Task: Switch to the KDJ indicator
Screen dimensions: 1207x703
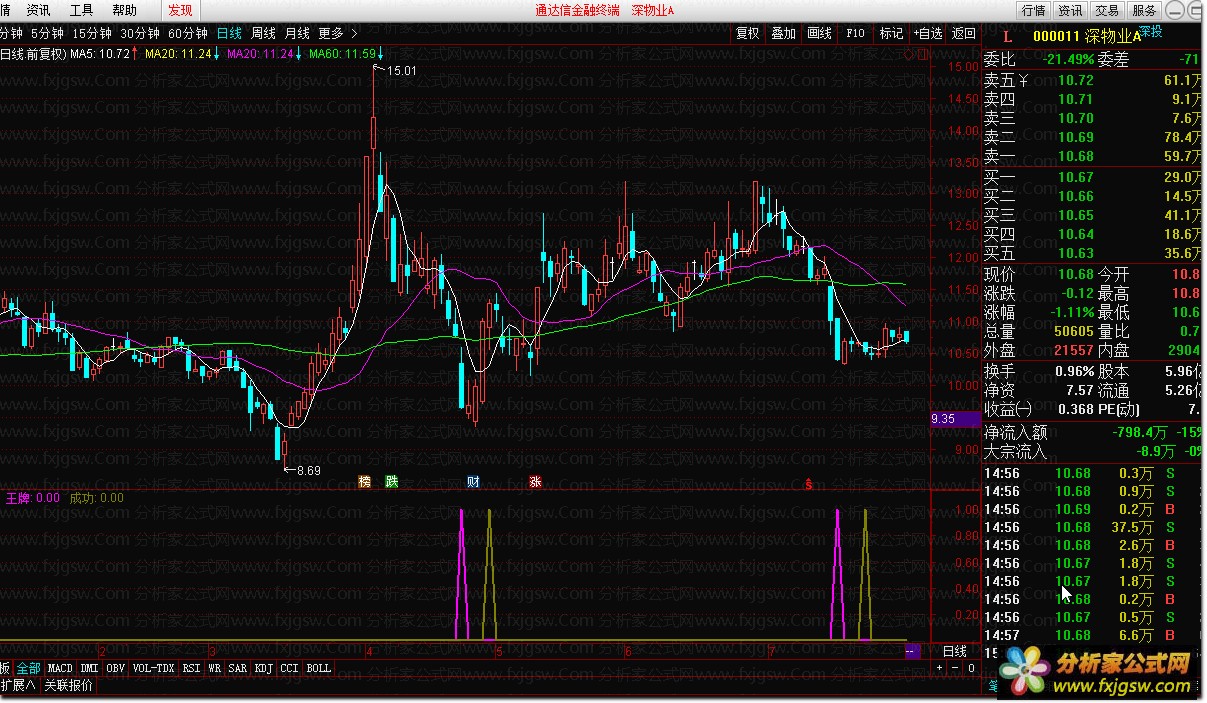Action: [264, 668]
